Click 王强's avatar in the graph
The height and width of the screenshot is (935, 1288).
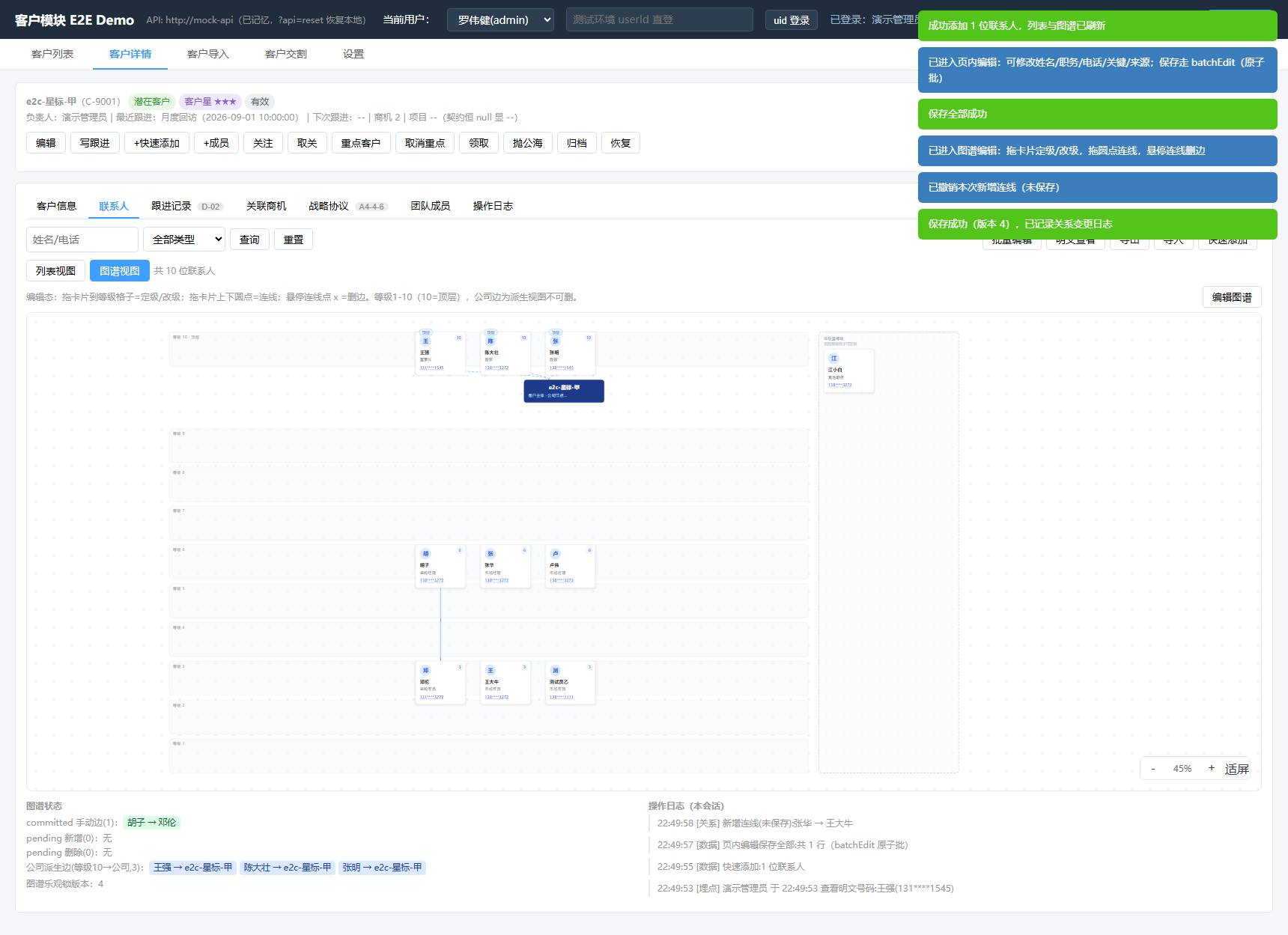[x=425, y=341]
